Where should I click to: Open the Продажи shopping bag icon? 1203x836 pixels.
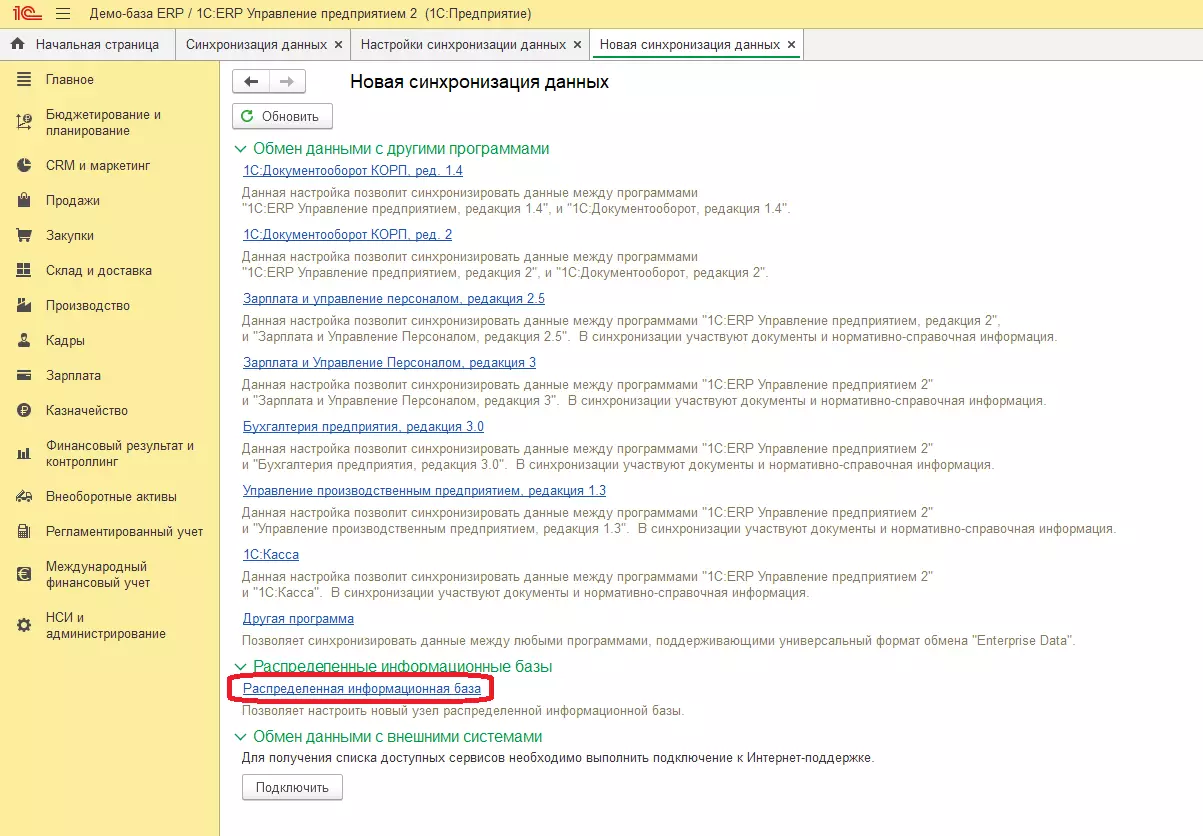click(x=24, y=201)
